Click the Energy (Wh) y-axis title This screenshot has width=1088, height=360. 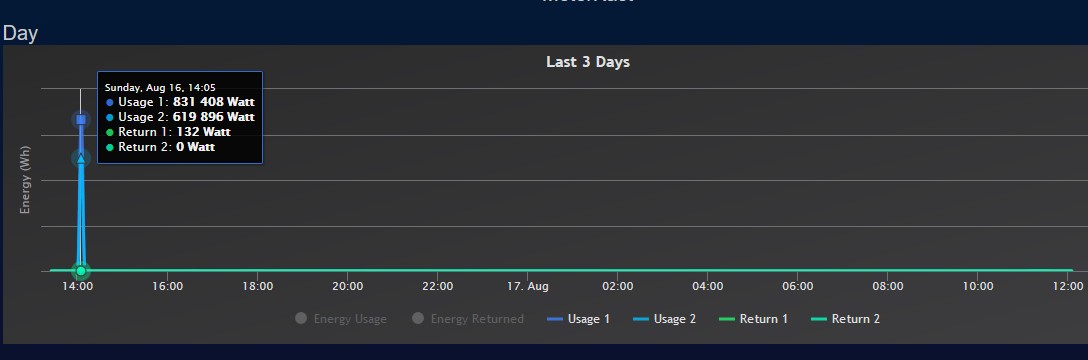pos(26,180)
